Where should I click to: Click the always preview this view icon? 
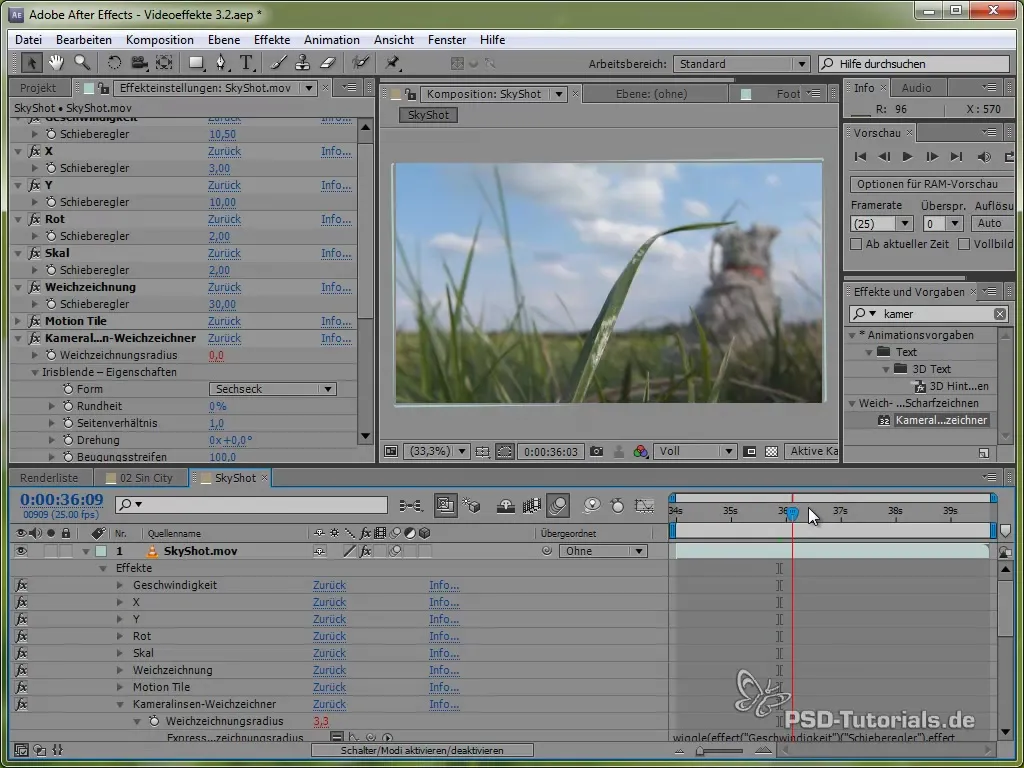click(391, 451)
